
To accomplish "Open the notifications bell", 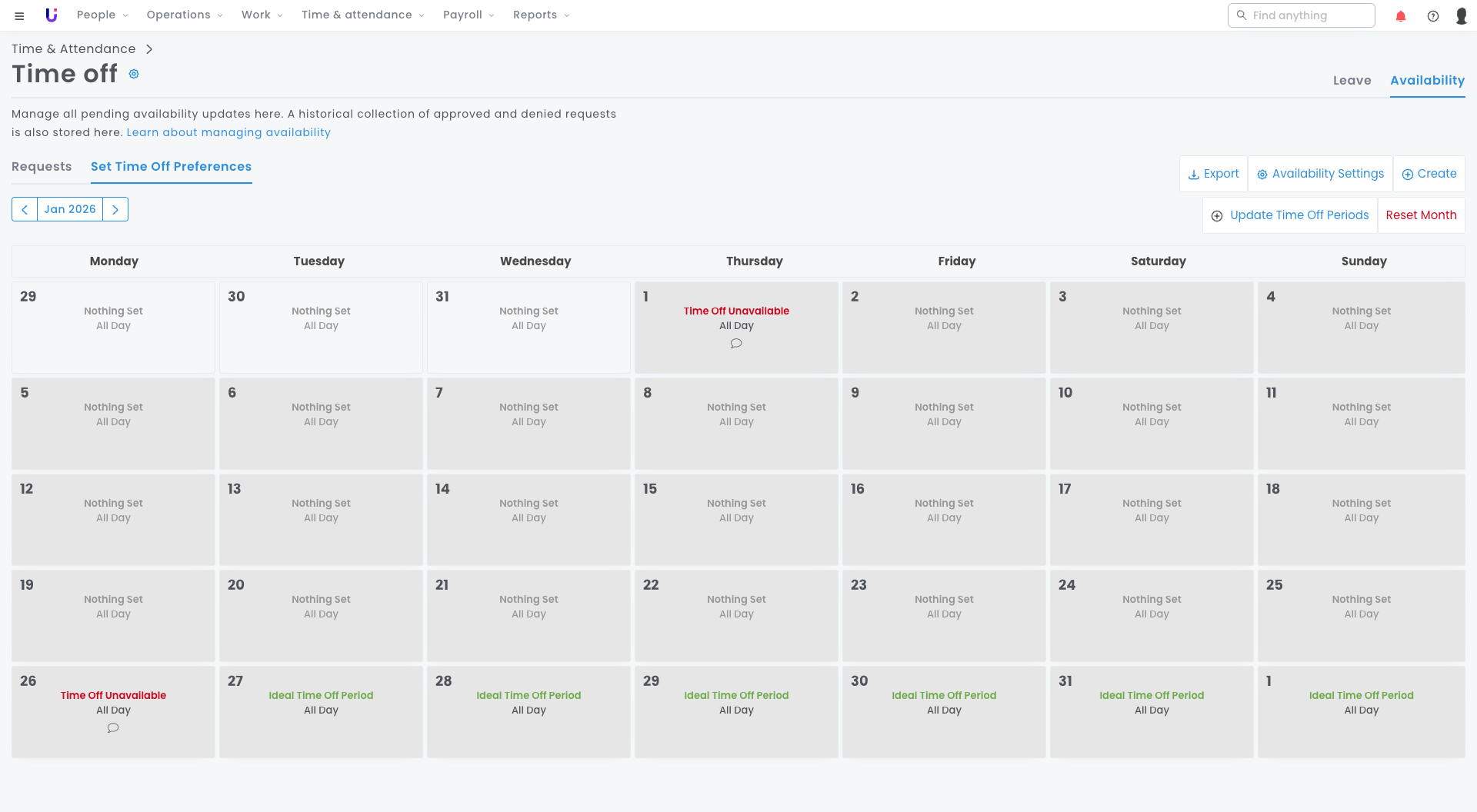I will coord(1401,16).
